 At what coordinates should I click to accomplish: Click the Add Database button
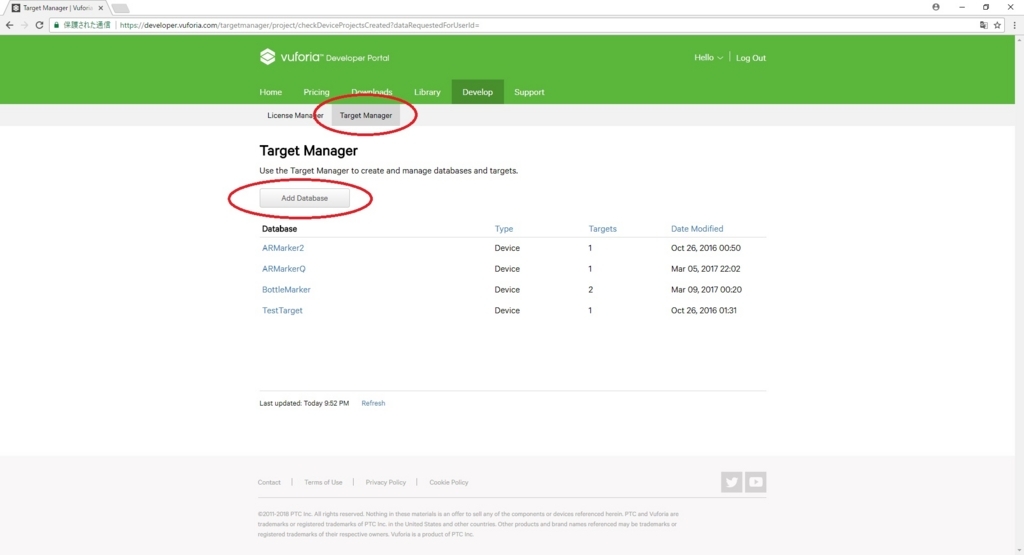pos(304,198)
